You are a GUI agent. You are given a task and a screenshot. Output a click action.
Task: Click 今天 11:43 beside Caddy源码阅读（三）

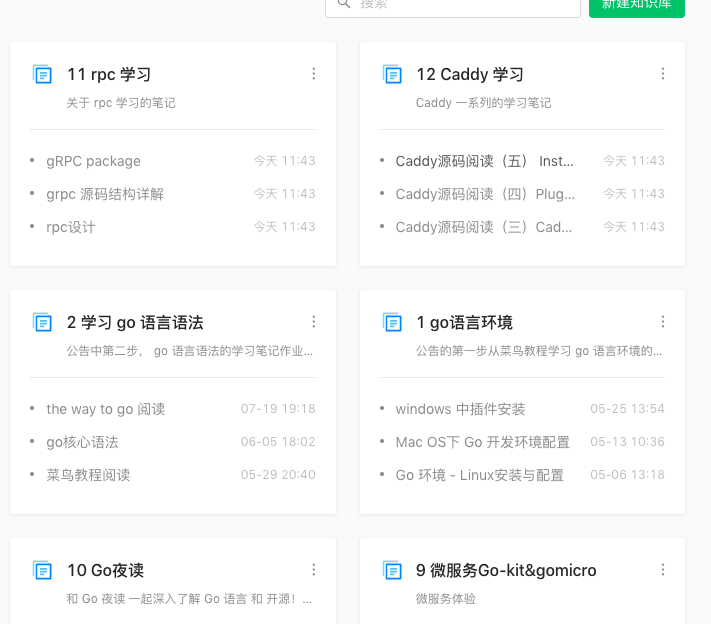tap(634, 227)
